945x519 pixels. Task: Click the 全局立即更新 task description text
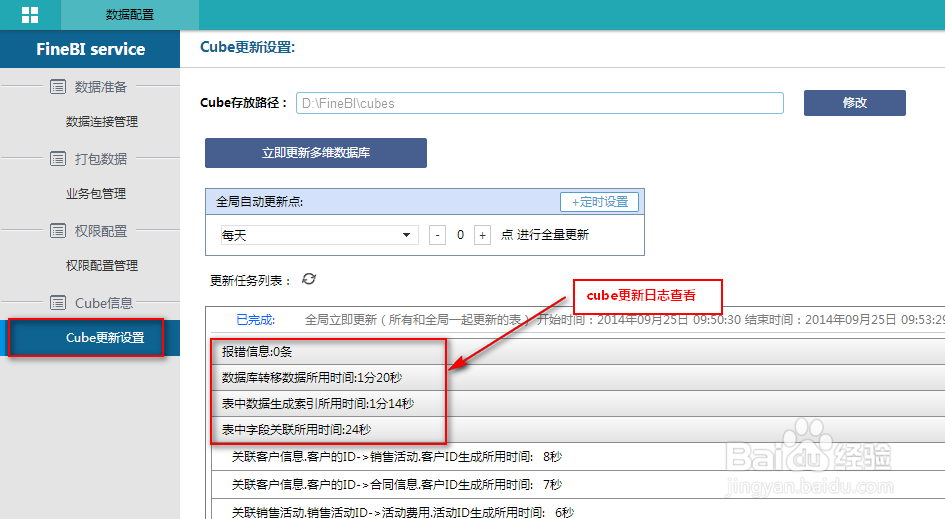point(418,319)
